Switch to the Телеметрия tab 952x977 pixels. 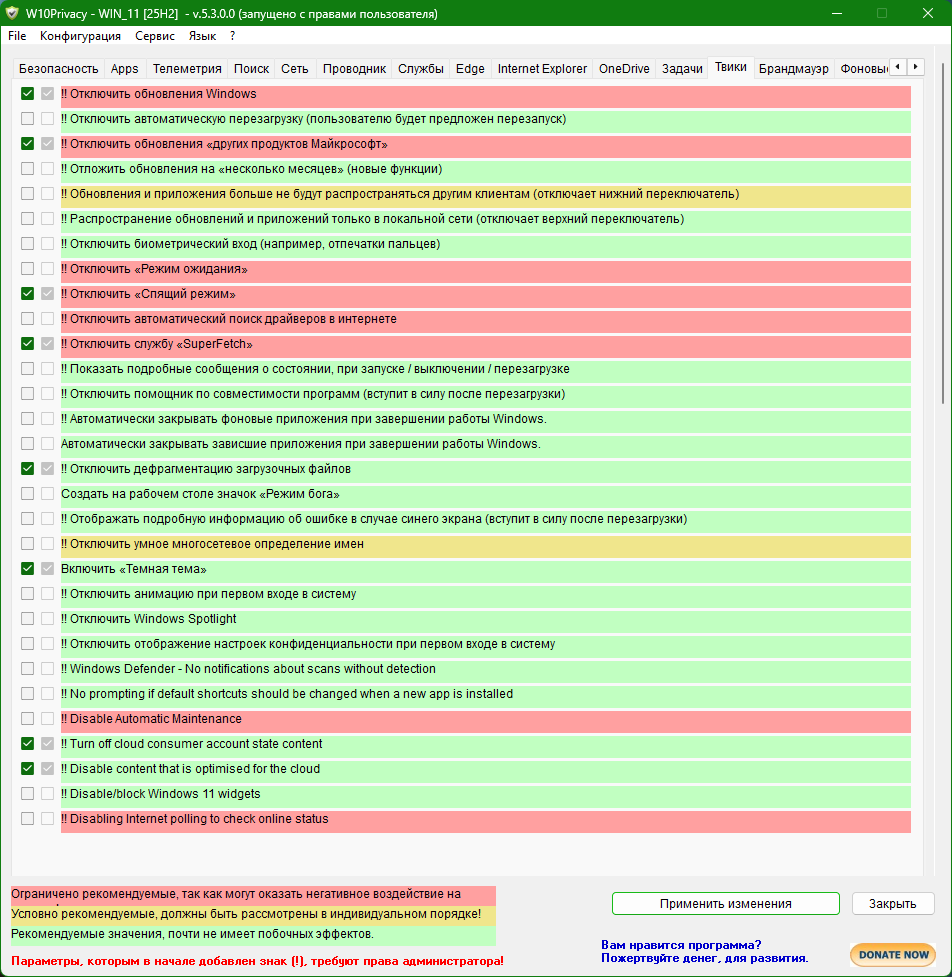[x=187, y=69]
